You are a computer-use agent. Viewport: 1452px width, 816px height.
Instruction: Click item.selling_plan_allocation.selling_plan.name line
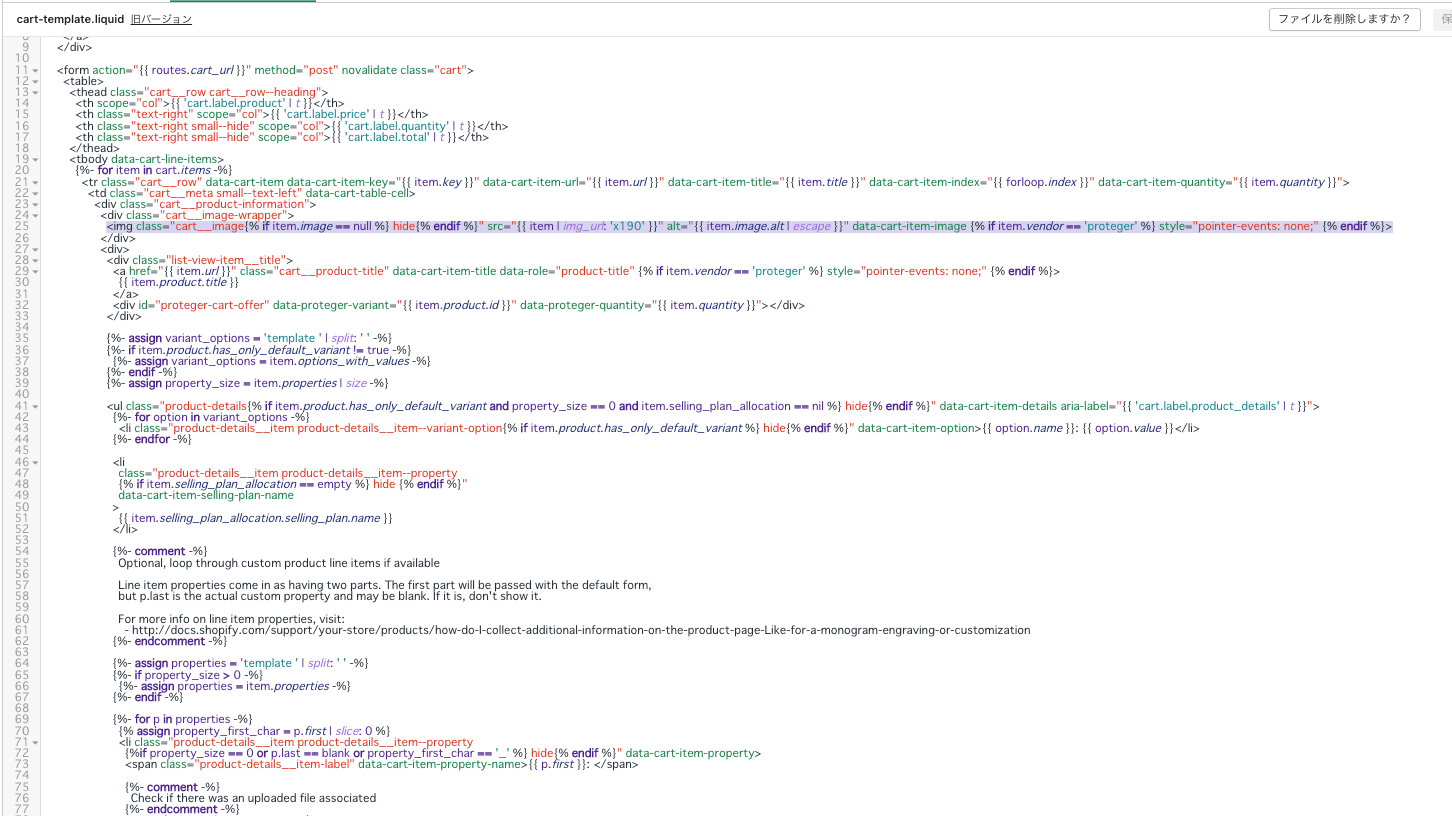tap(255, 519)
